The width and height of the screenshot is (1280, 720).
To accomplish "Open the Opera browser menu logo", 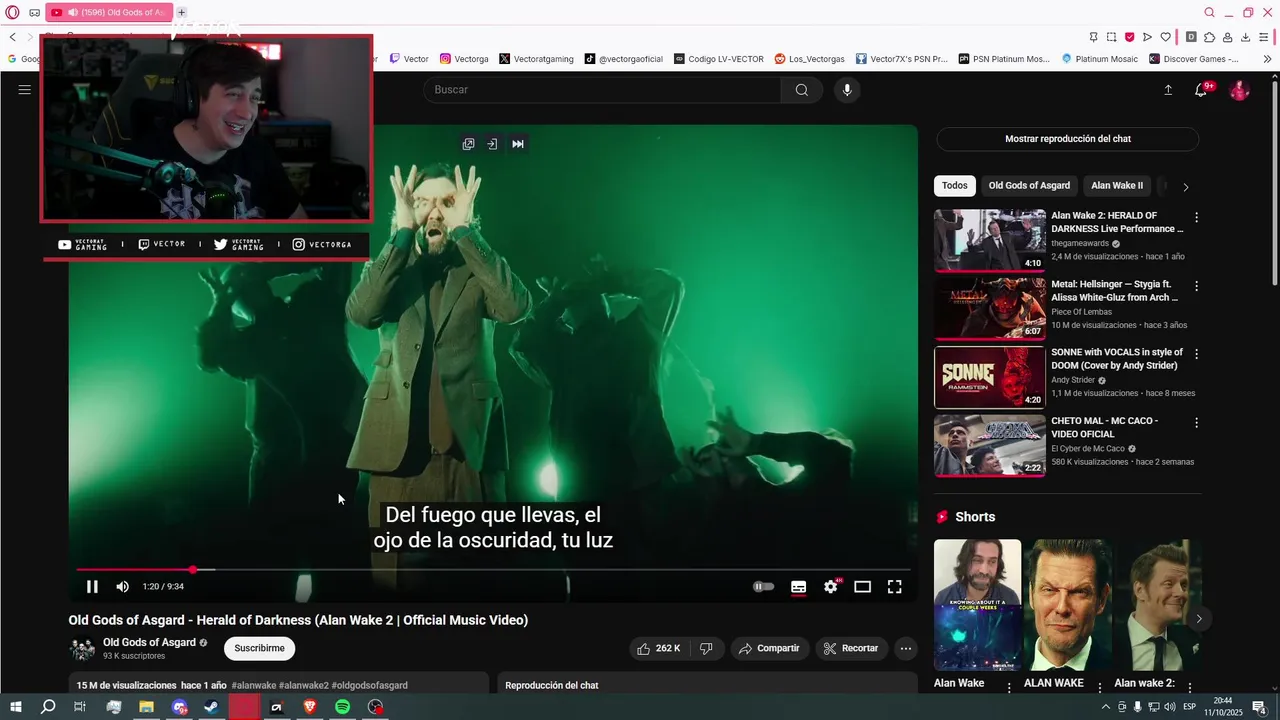I will pyautogui.click(x=12, y=13).
